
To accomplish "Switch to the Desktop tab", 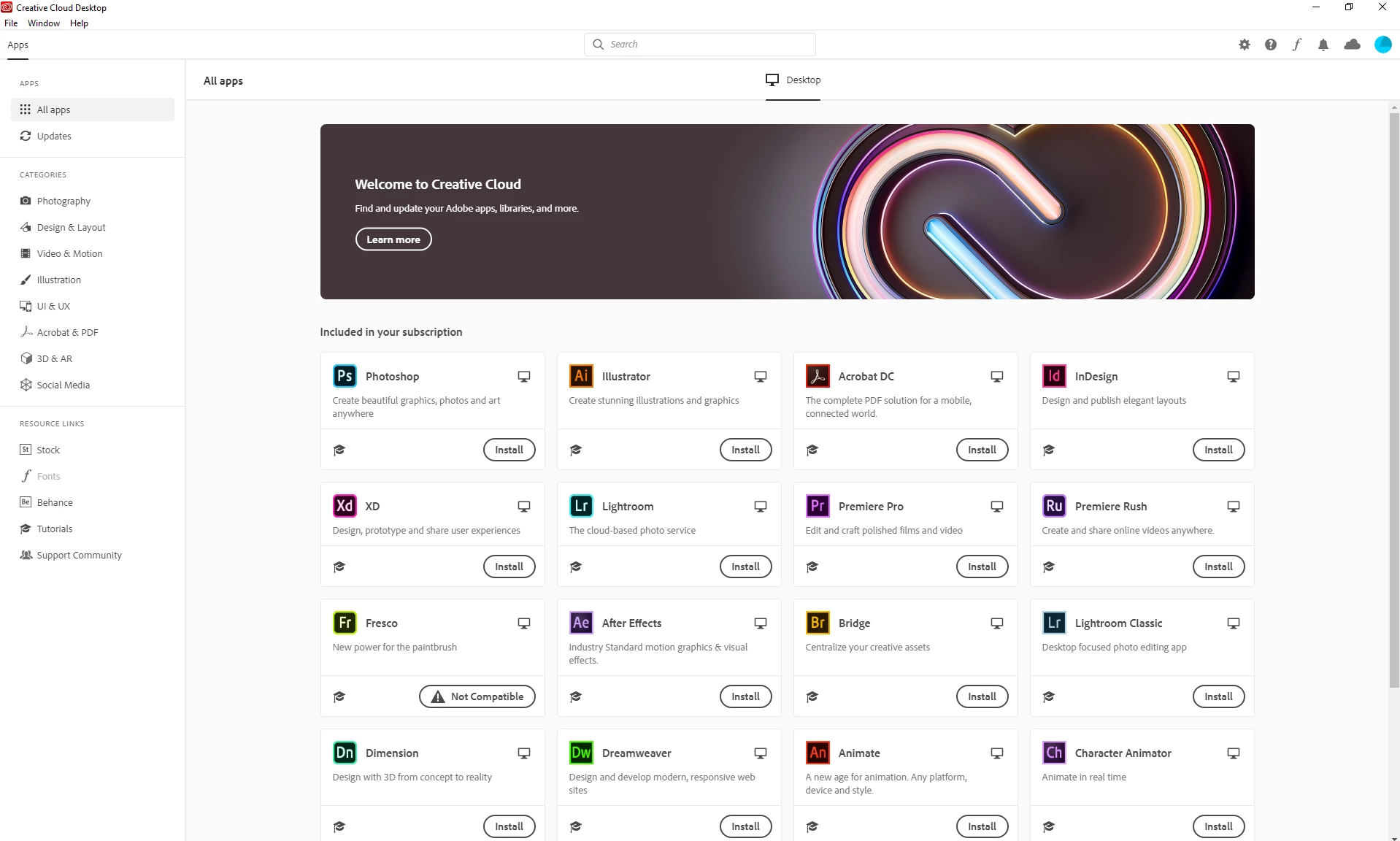I will [793, 80].
